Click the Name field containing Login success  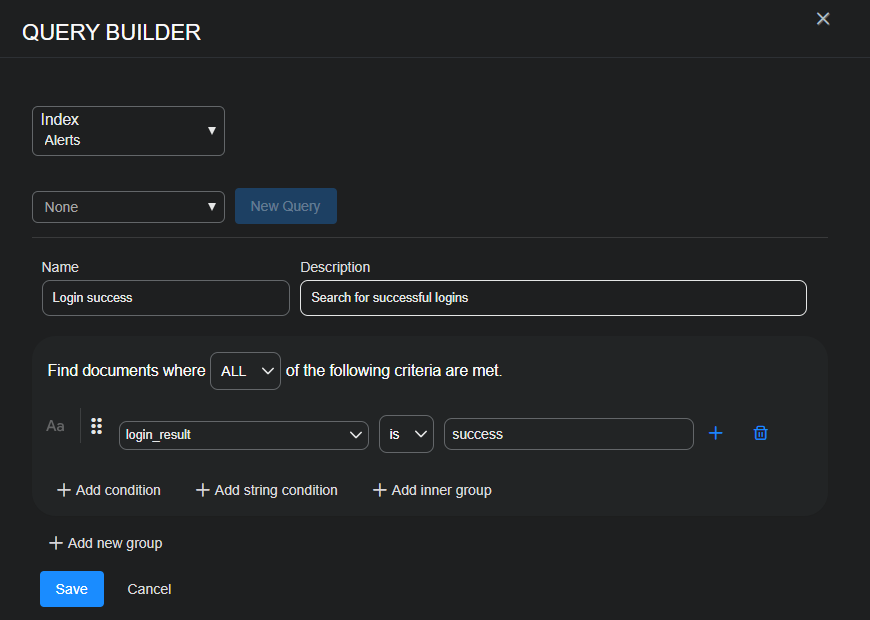point(165,297)
